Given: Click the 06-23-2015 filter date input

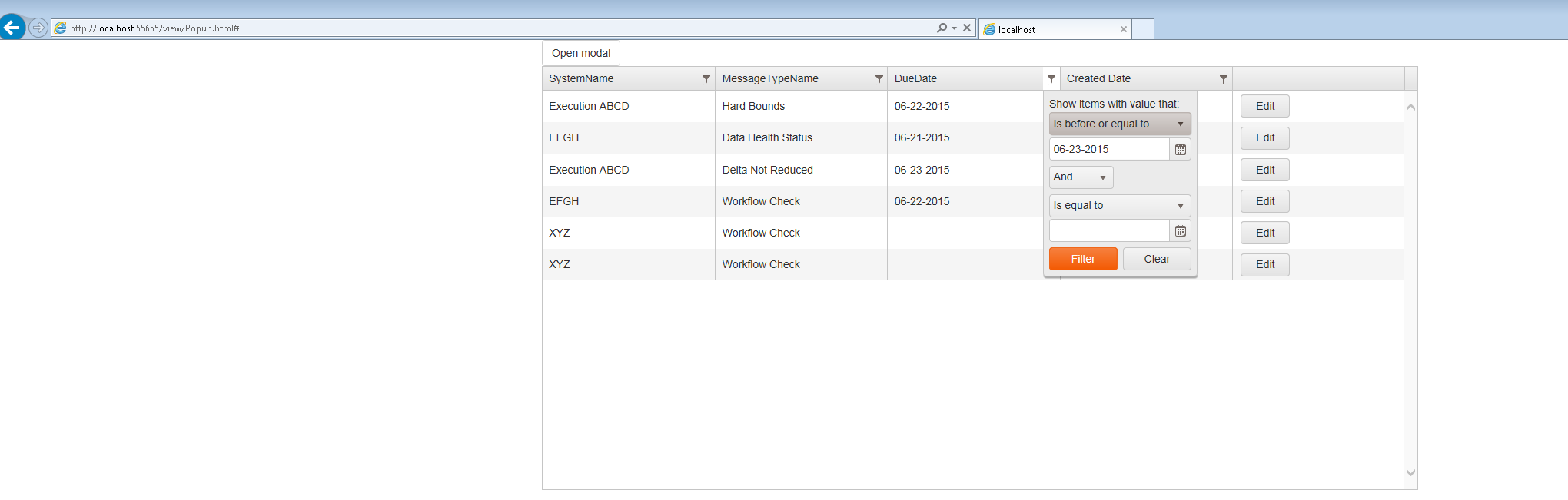Looking at the screenshot, I should (x=1109, y=150).
